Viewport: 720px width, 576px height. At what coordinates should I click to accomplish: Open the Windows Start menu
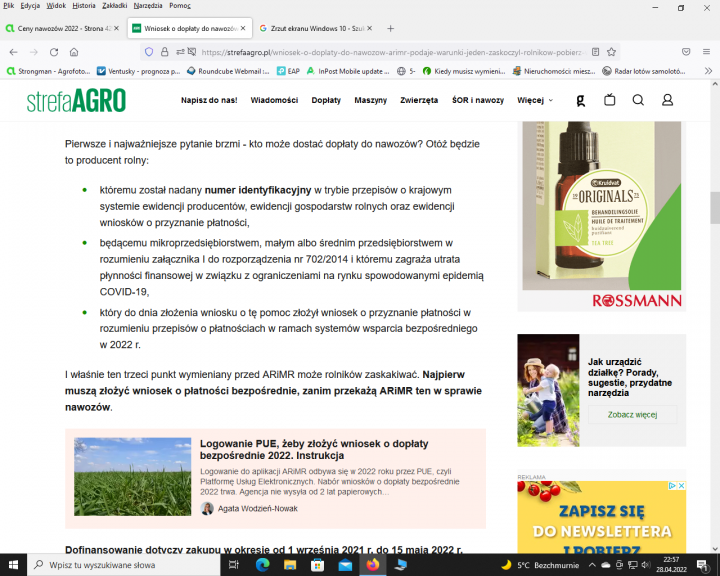tap(13, 565)
